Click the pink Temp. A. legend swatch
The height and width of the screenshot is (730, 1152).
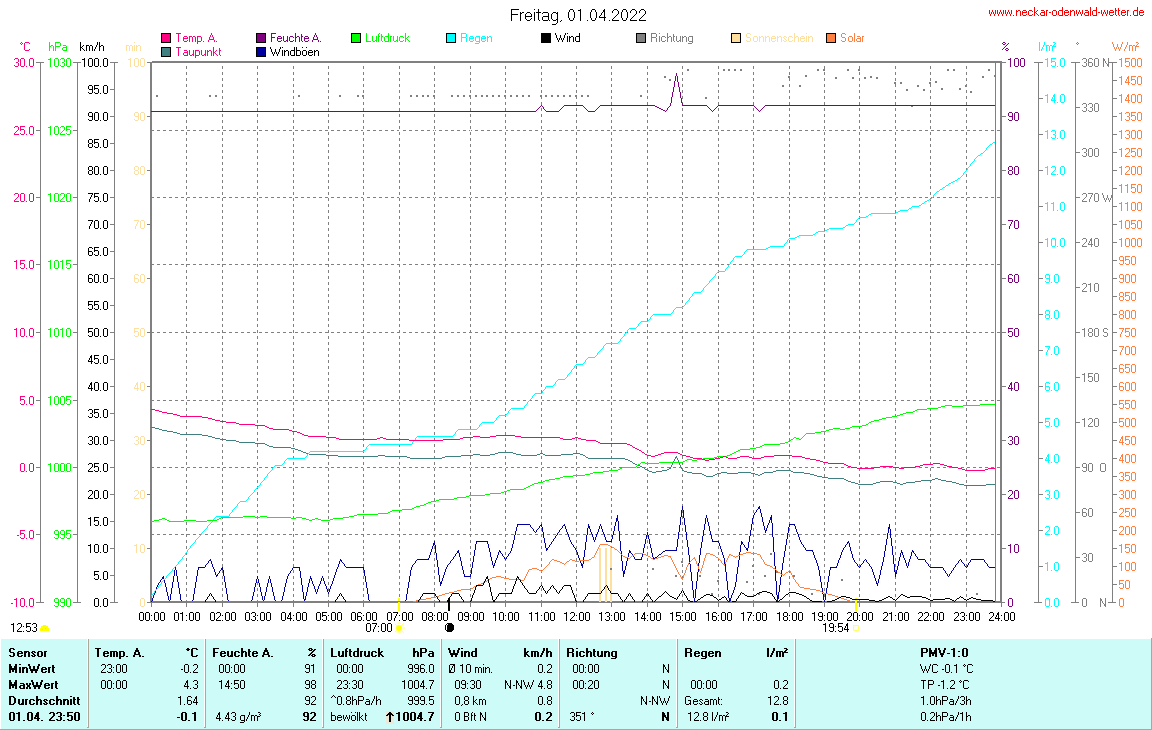(x=166, y=38)
